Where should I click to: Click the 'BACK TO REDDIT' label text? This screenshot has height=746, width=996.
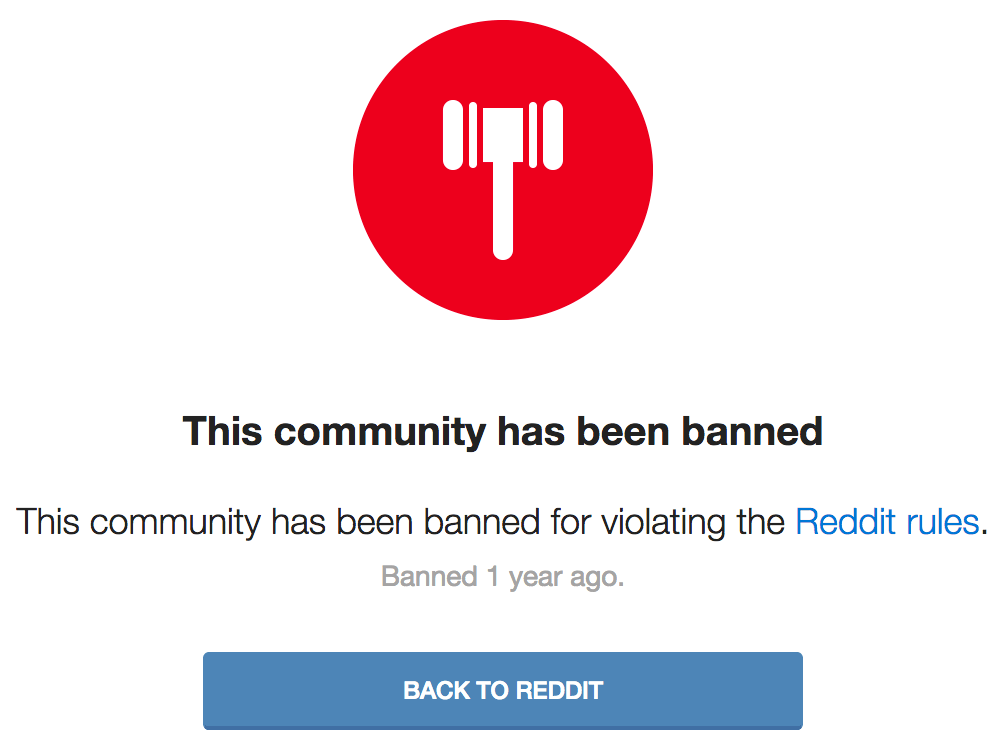point(502,691)
